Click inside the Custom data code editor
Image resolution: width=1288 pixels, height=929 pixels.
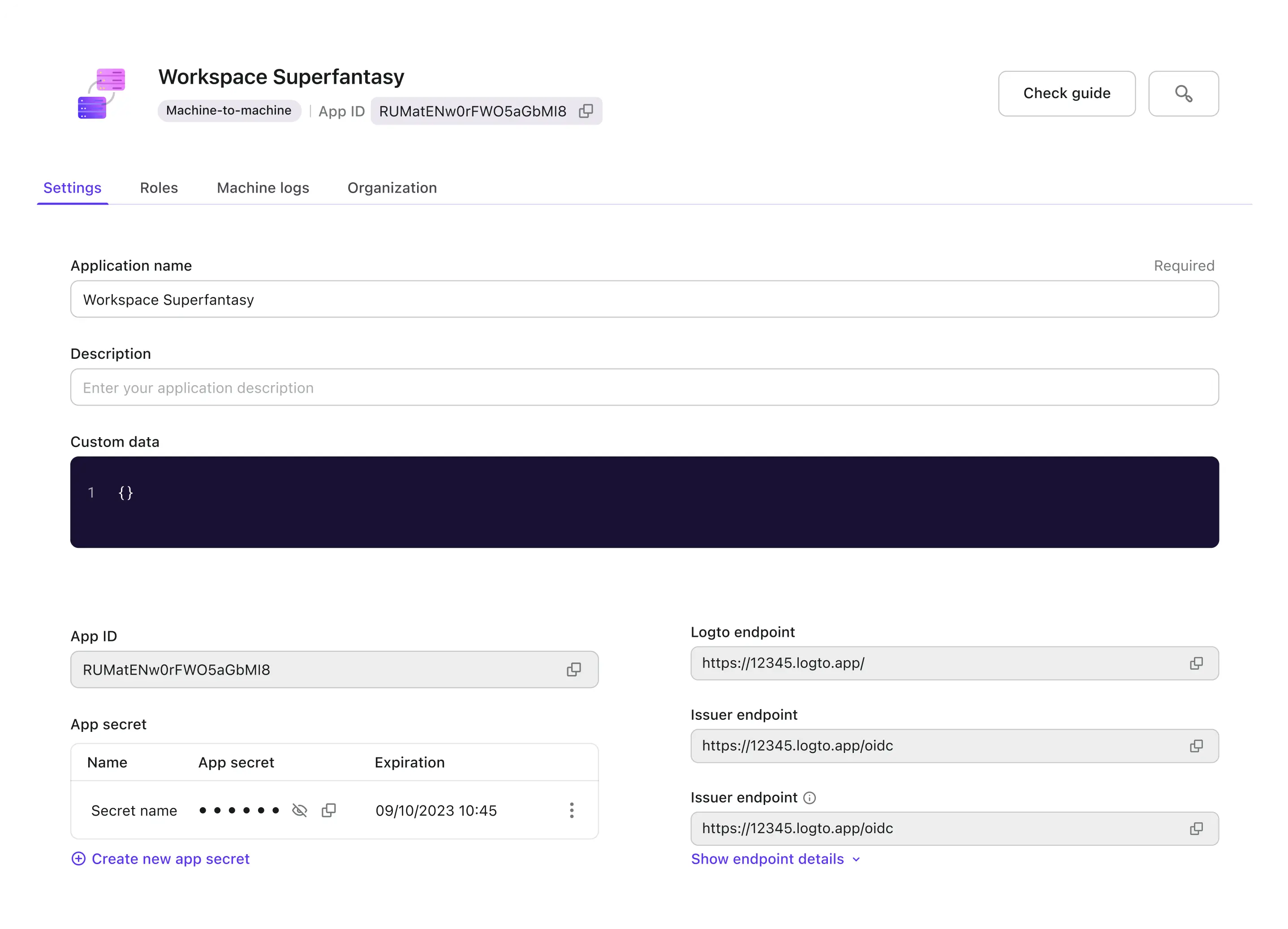tap(644, 502)
